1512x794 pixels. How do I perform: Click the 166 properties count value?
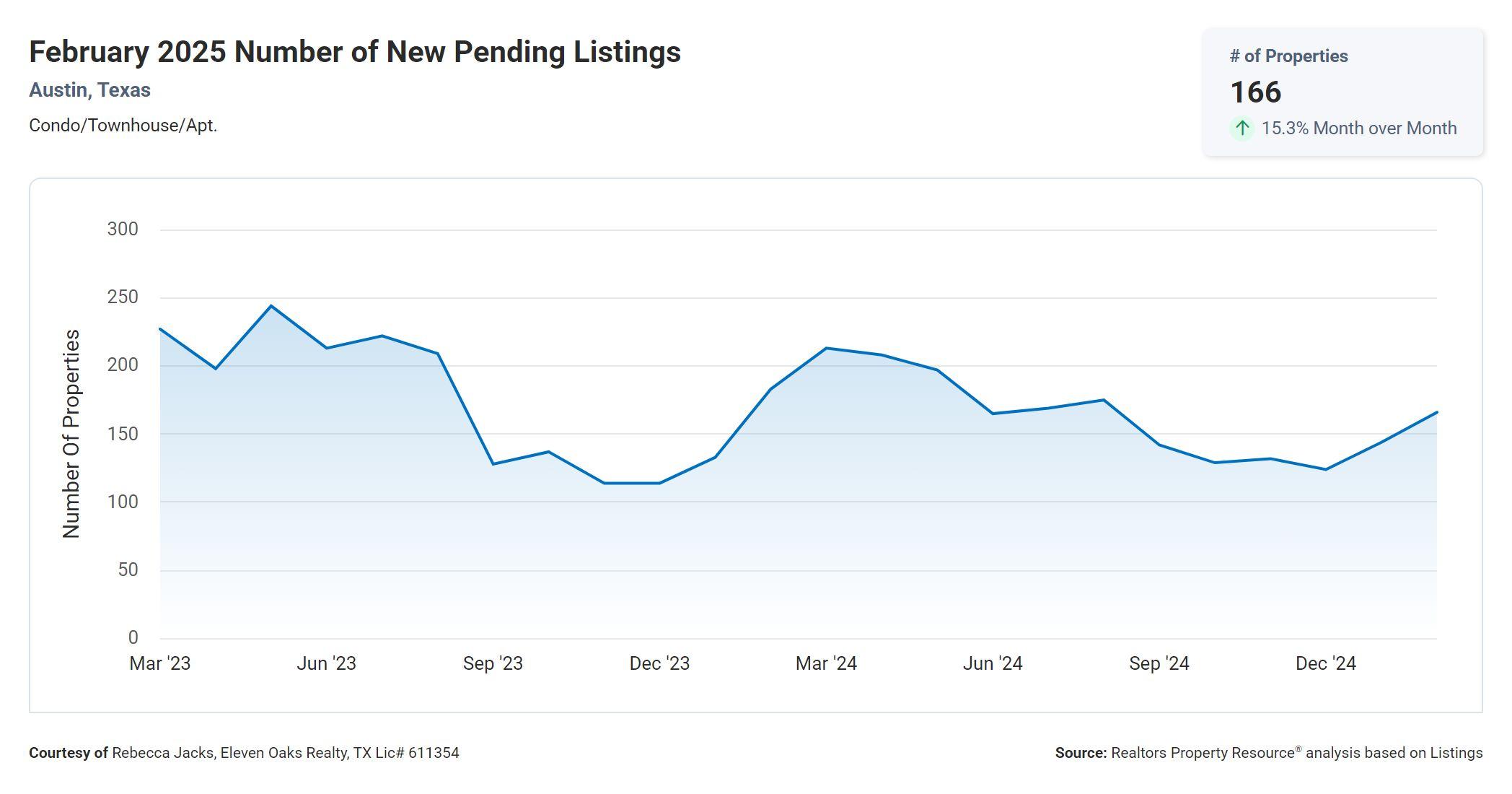point(1255,92)
